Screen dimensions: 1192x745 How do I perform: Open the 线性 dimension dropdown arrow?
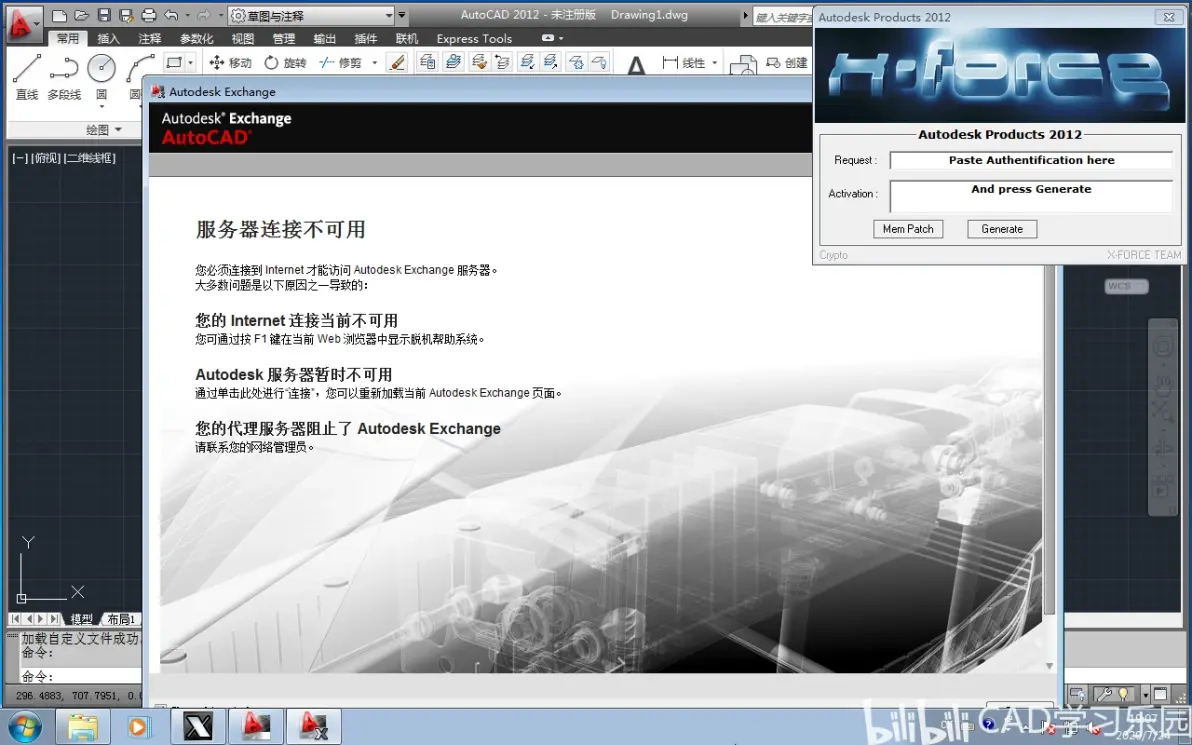coord(715,62)
